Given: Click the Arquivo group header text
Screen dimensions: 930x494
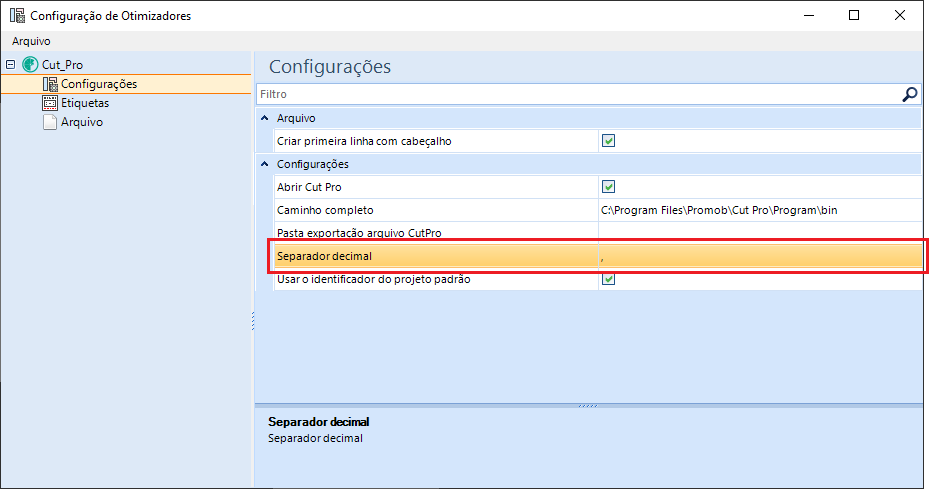Looking at the screenshot, I should point(296,118).
